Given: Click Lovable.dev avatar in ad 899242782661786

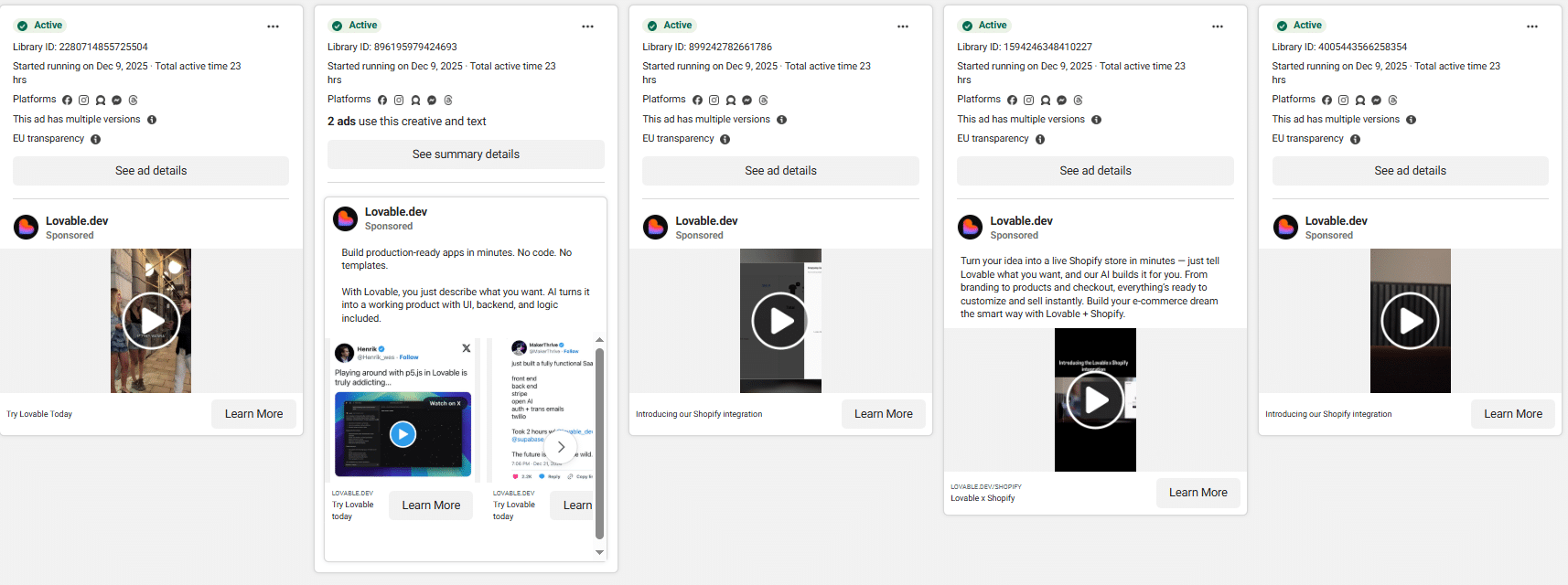Looking at the screenshot, I should pyautogui.click(x=655, y=227).
